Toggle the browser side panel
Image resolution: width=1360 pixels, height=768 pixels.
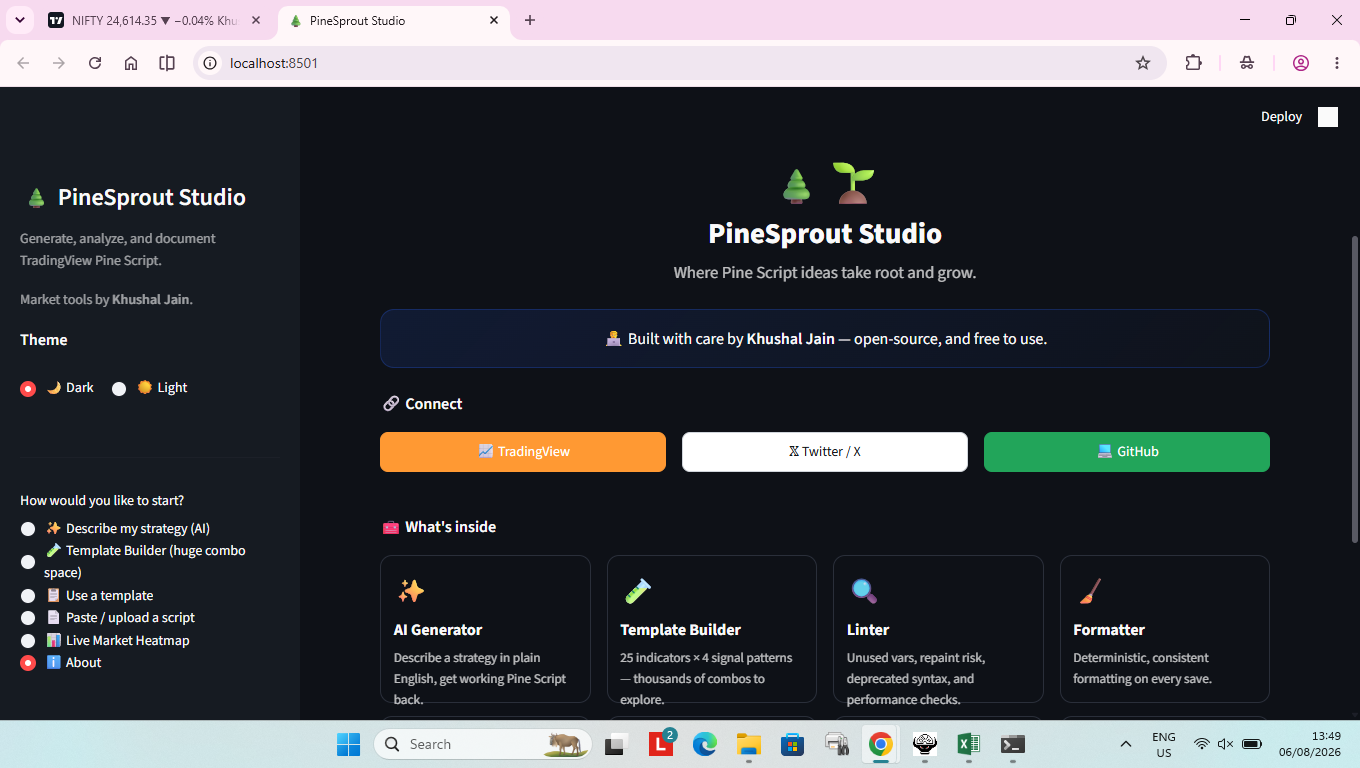pos(167,63)
